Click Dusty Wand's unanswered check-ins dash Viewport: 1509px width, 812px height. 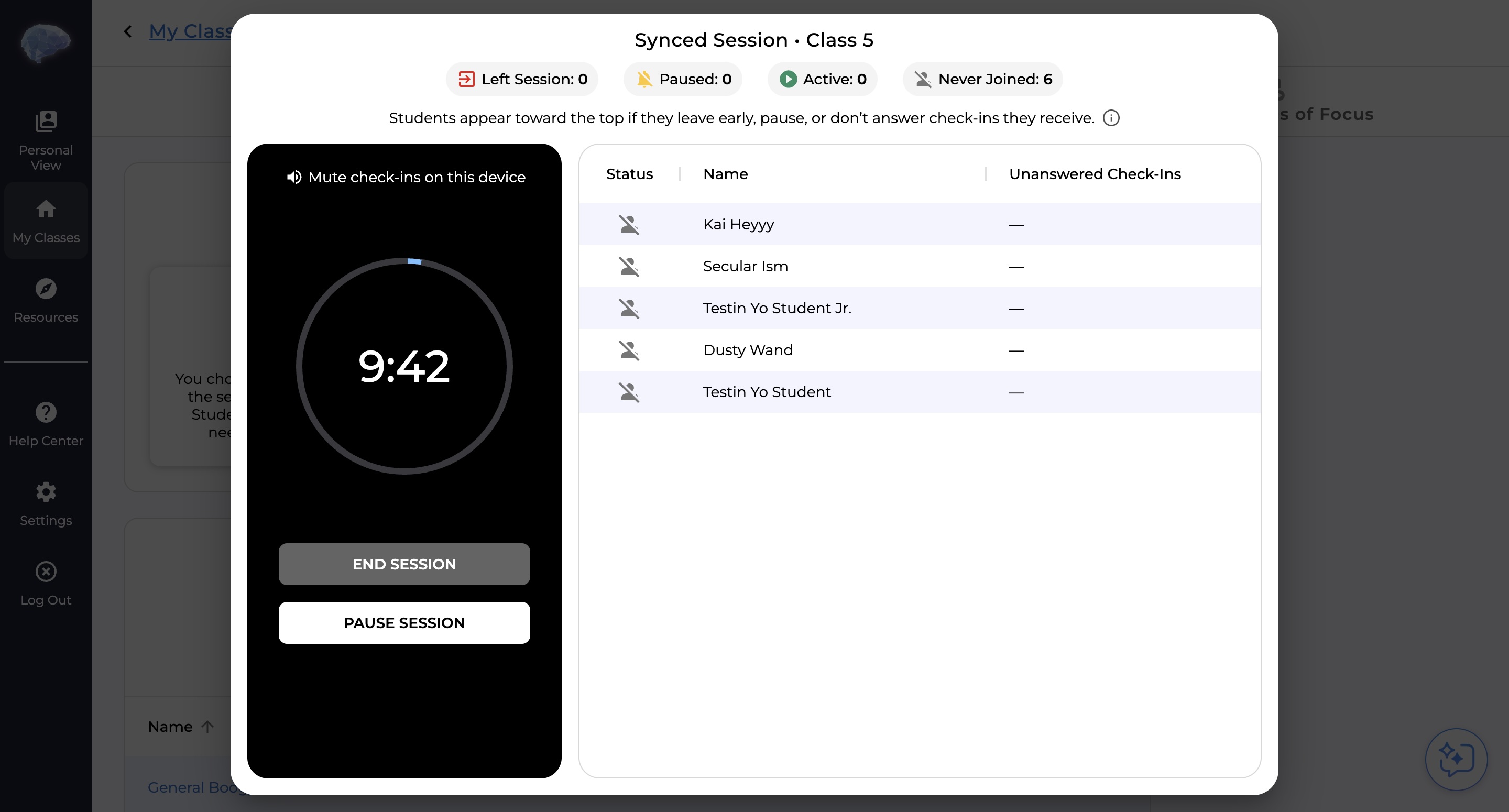coord(1016,351)
